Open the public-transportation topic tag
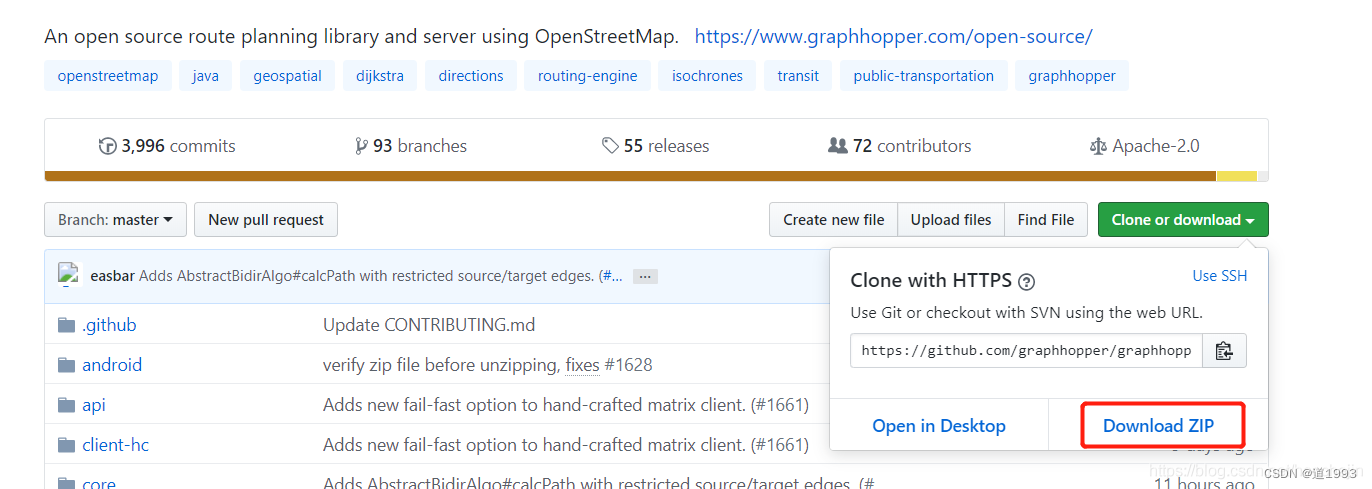This screenshot has height=489, width=1372. coord(924,76)
